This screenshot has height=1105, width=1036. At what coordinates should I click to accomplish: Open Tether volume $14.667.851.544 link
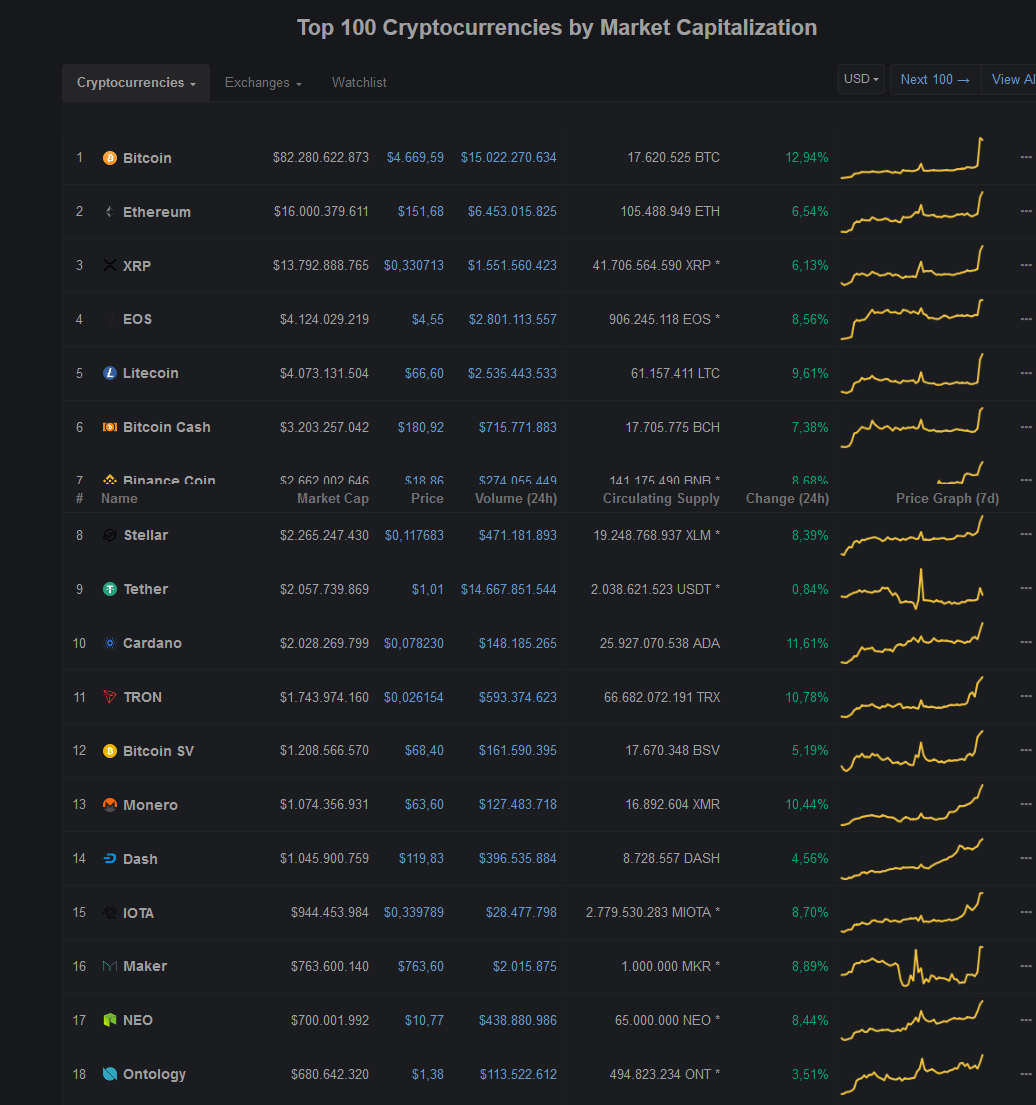[509, 589]
